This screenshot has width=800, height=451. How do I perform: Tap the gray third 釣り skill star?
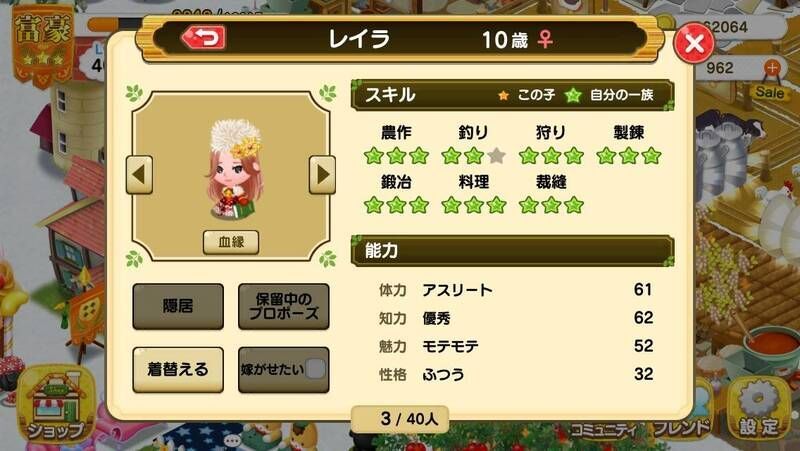(x=496, y=156)
